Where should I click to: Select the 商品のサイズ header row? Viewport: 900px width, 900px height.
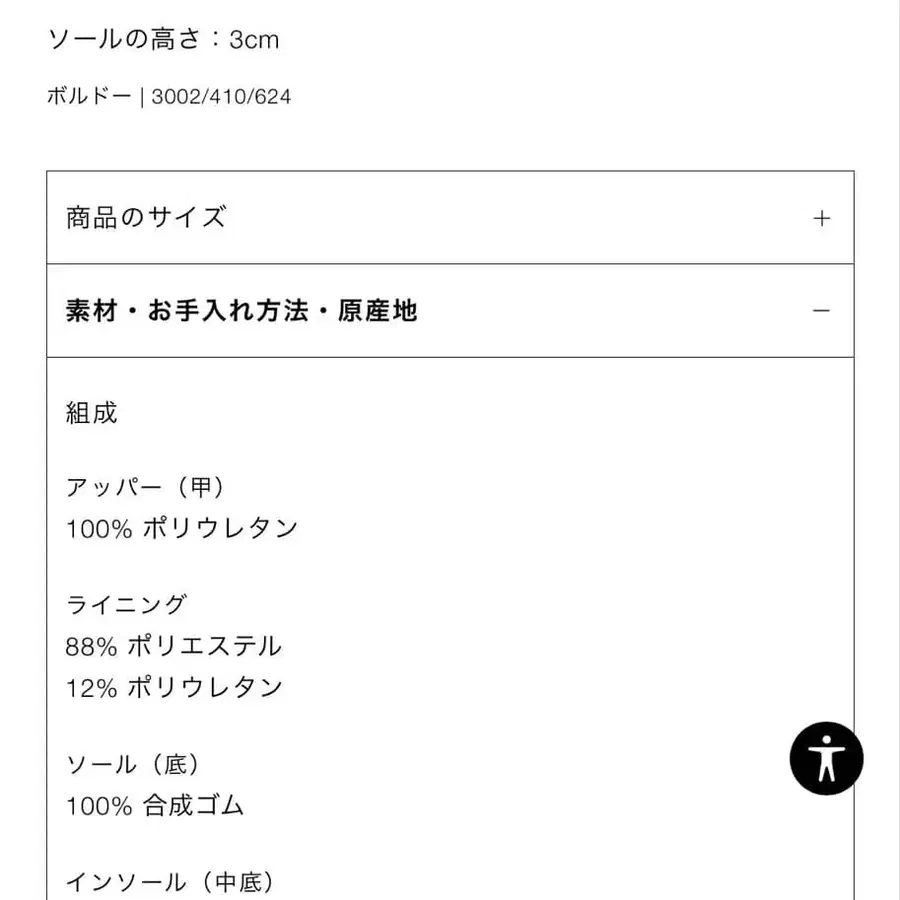145,217
